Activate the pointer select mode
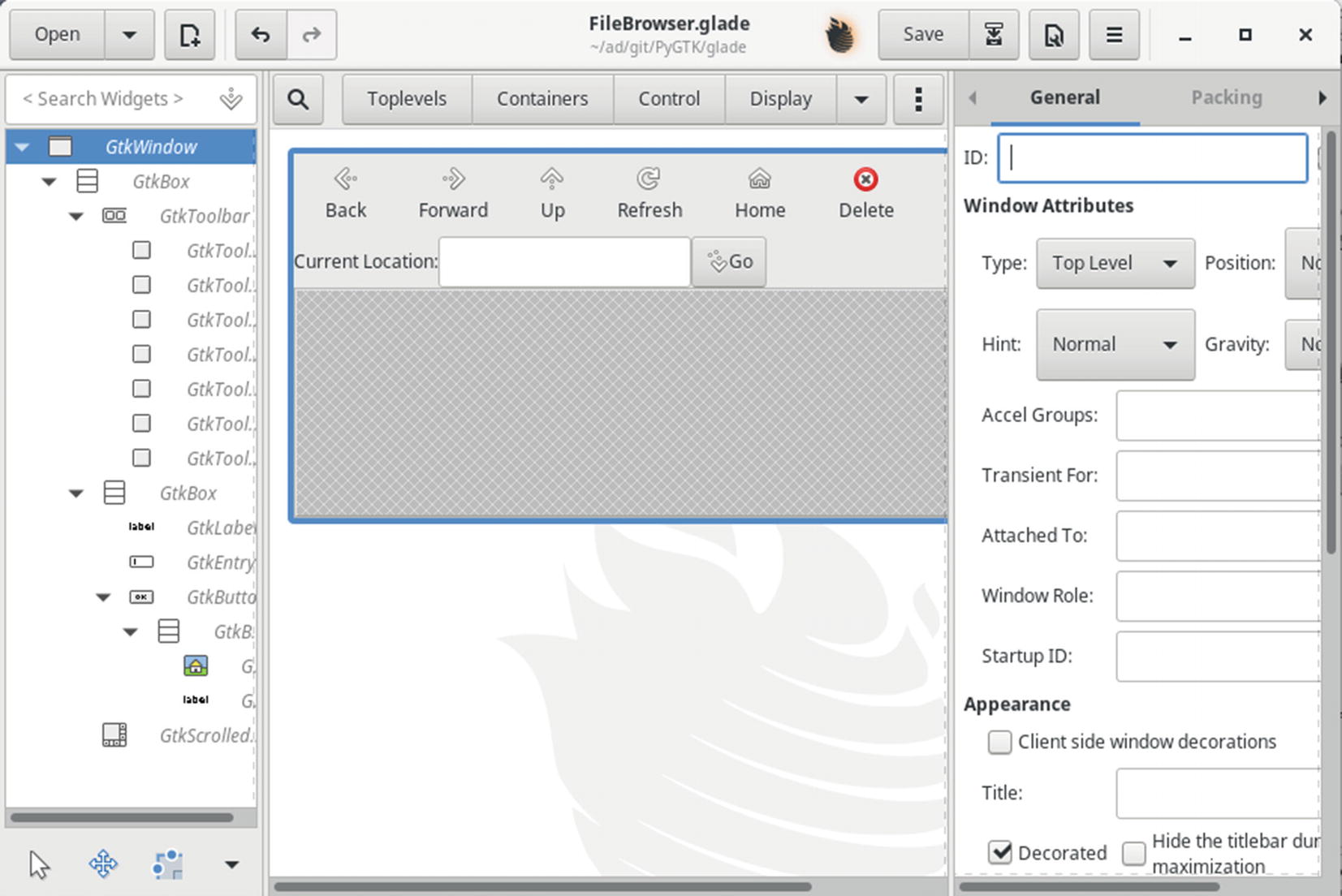 [x=39, y=864]
